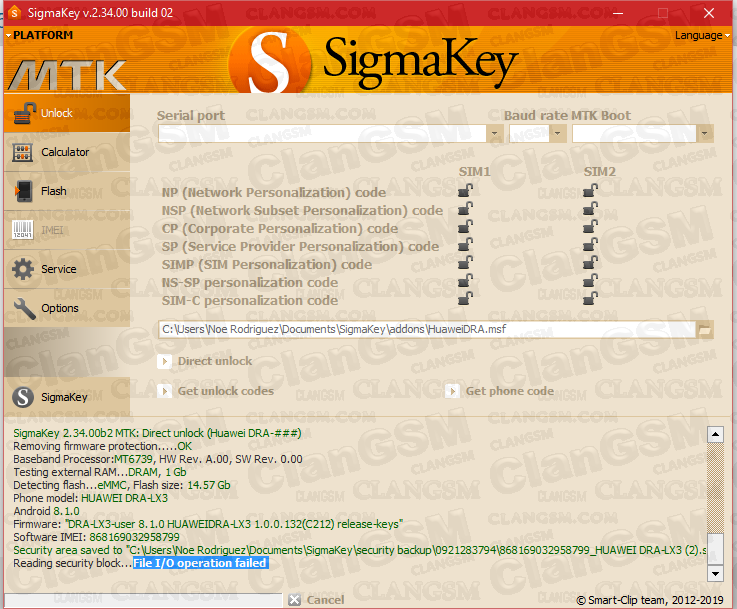Click the 'Detecting flash...eMMC' log line
The image size is (737, 609).
tap(122, 485)
